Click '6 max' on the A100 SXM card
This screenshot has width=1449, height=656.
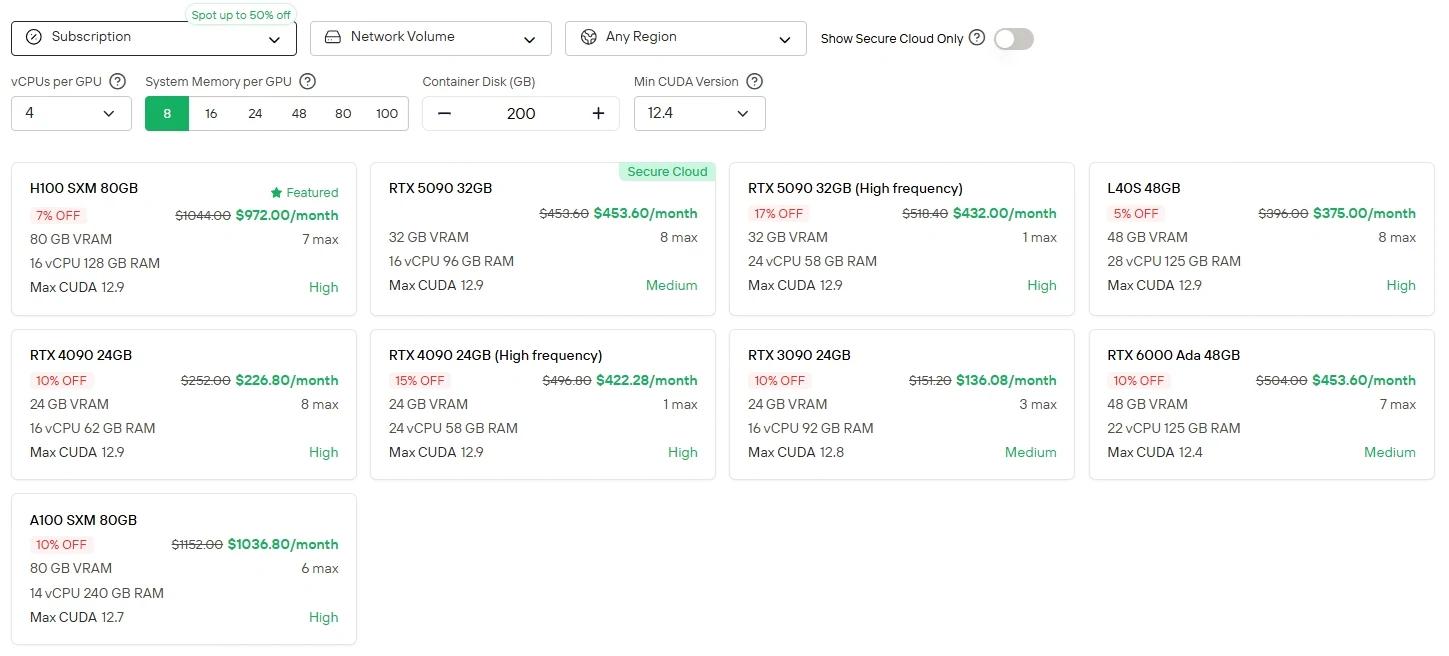coord(320,568)
